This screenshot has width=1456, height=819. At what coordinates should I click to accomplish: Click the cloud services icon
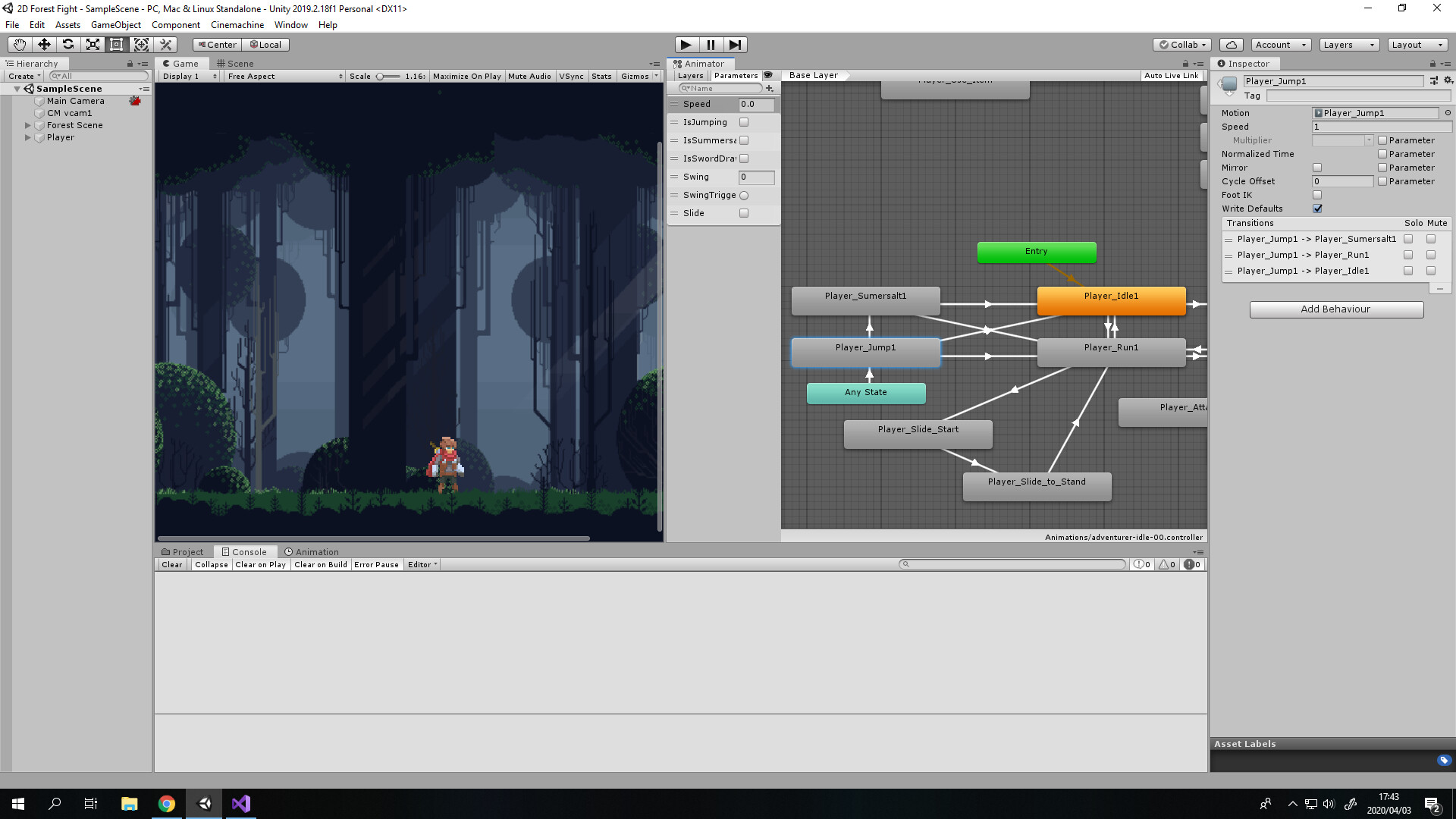point(1232,45)
